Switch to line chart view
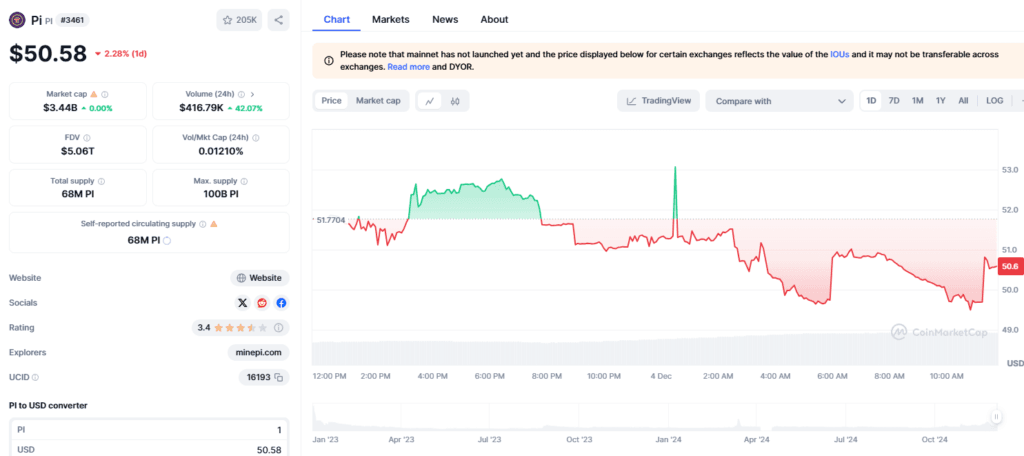Screen dimensions: 1024x456 pyautogui.click(x=430, y=101)
